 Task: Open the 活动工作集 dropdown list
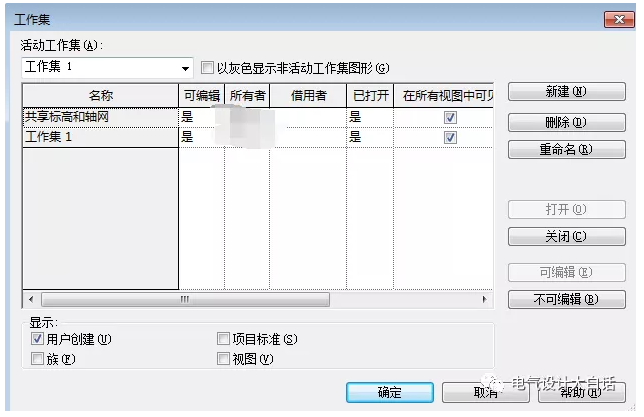point(185,69)
